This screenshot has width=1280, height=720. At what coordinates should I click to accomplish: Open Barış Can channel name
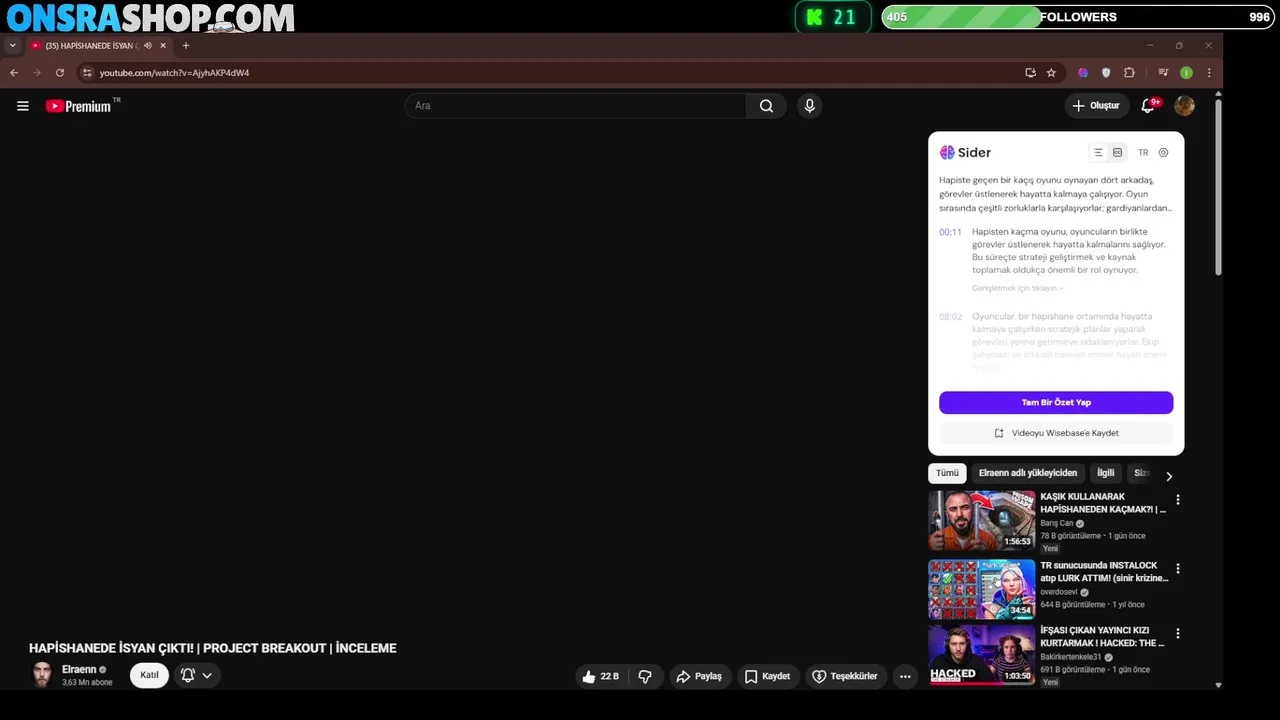pyautogui.click(x=1056, y=523)
